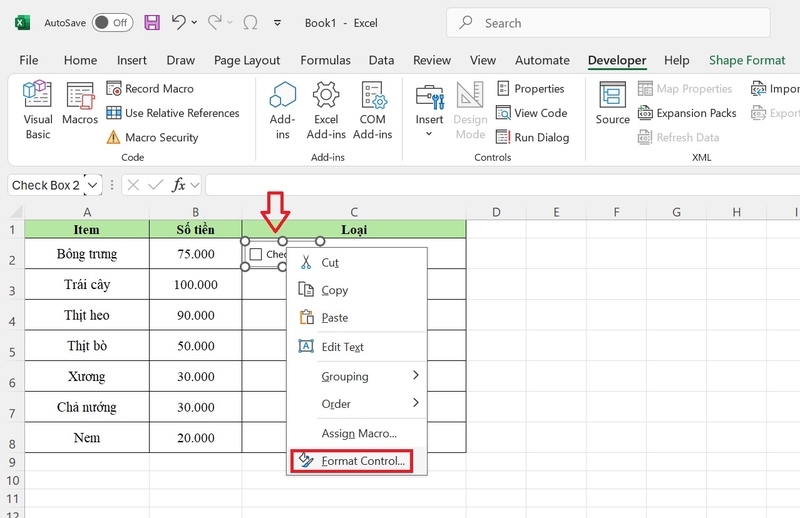Open Macro Security settings
The width and height of the screenshot is (800, 518).
[x=152, y=137]
